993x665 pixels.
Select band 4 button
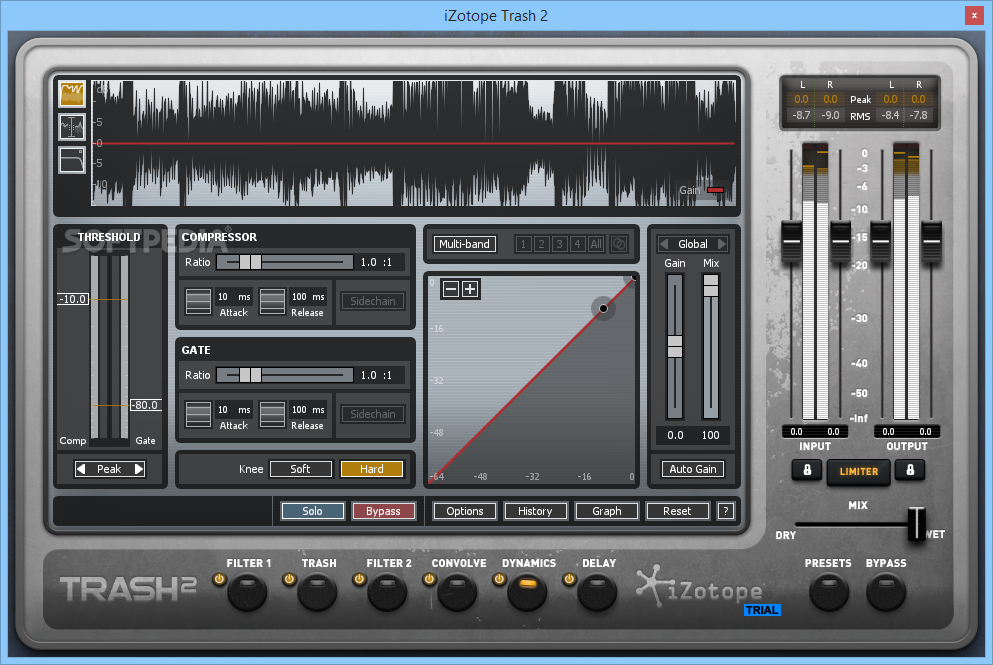[577, 244]
